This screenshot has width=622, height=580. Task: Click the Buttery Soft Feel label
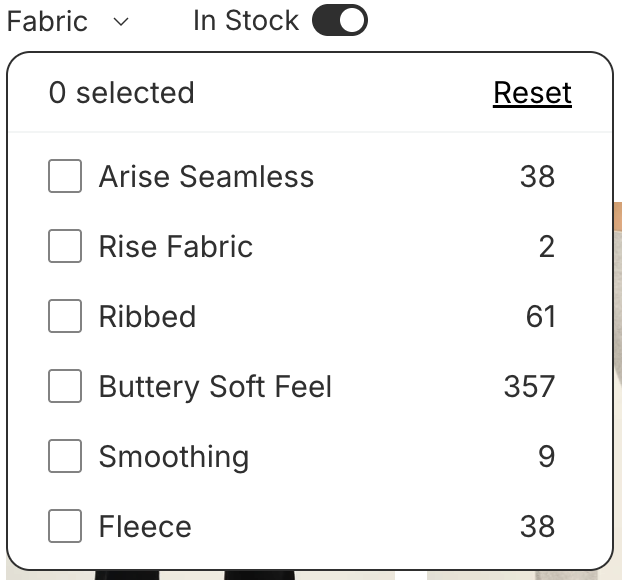click(215, 387)
